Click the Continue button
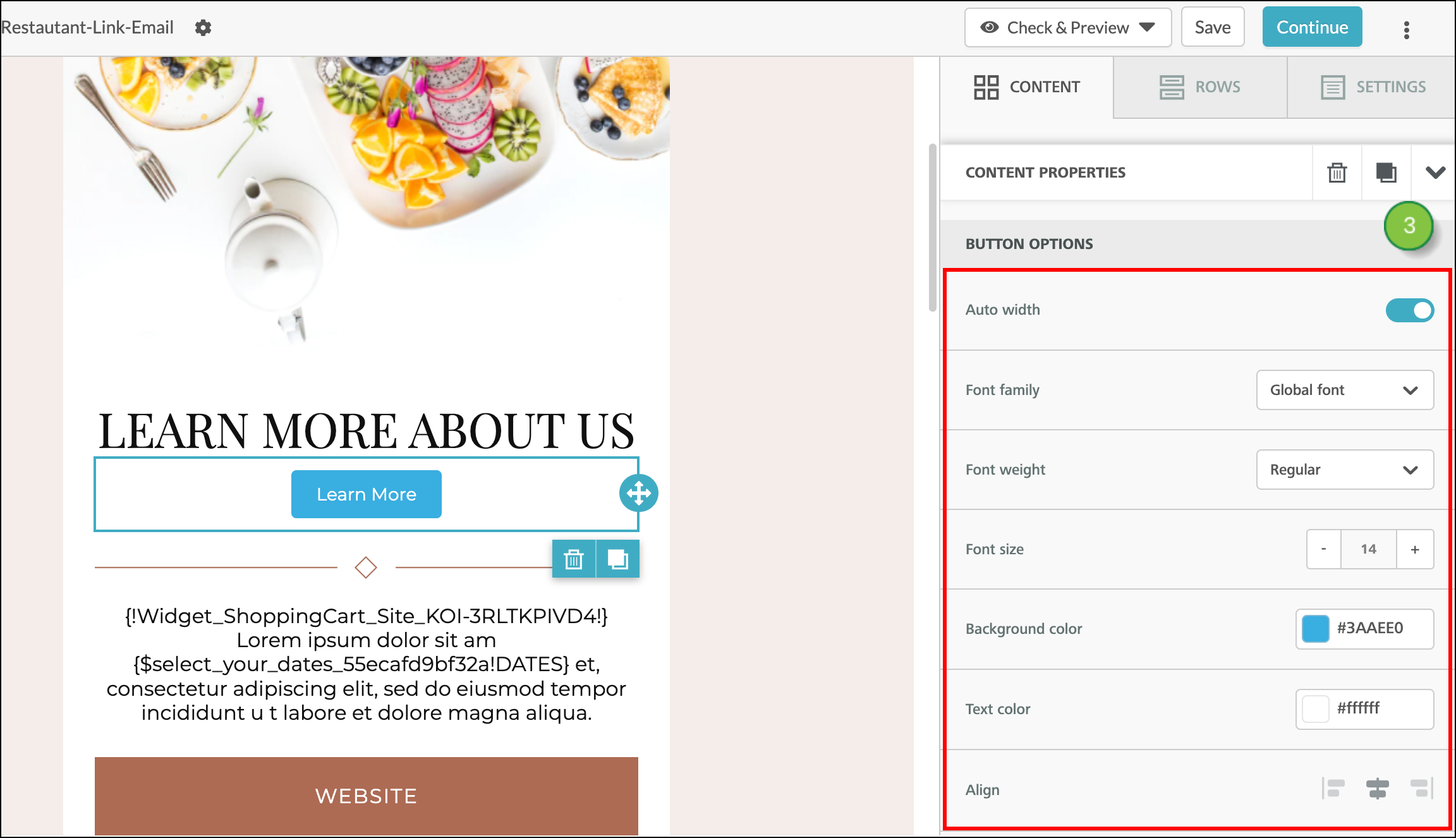 tap(1312, 27)
